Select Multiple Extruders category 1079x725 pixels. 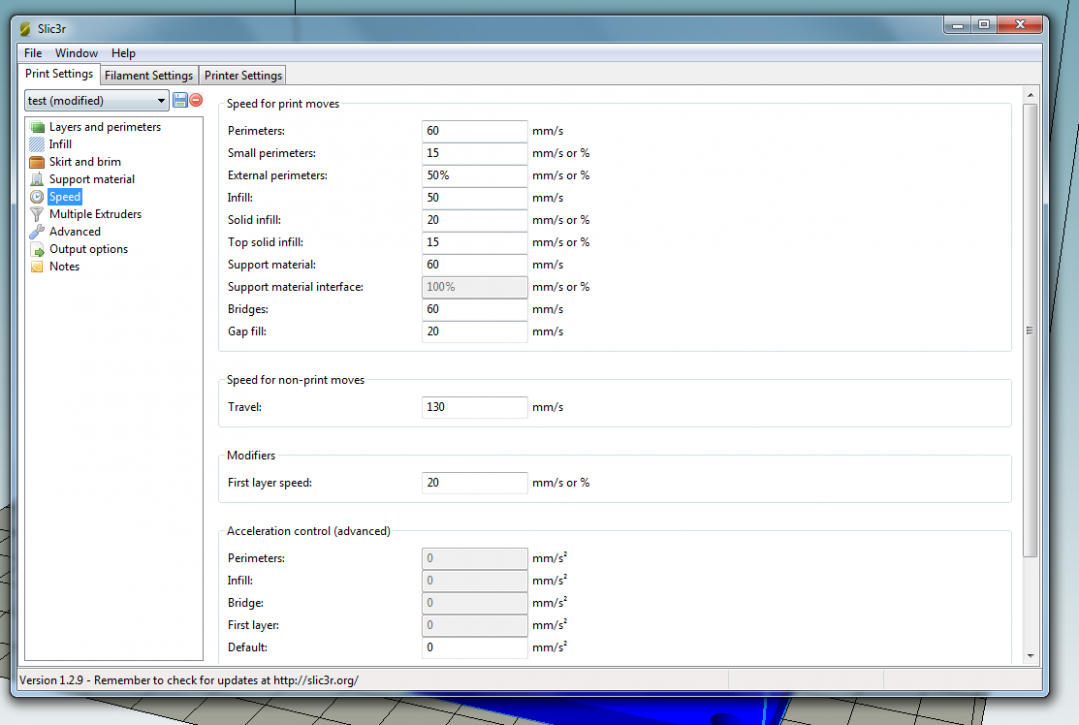pyautogui.click(x=96, y=215)
